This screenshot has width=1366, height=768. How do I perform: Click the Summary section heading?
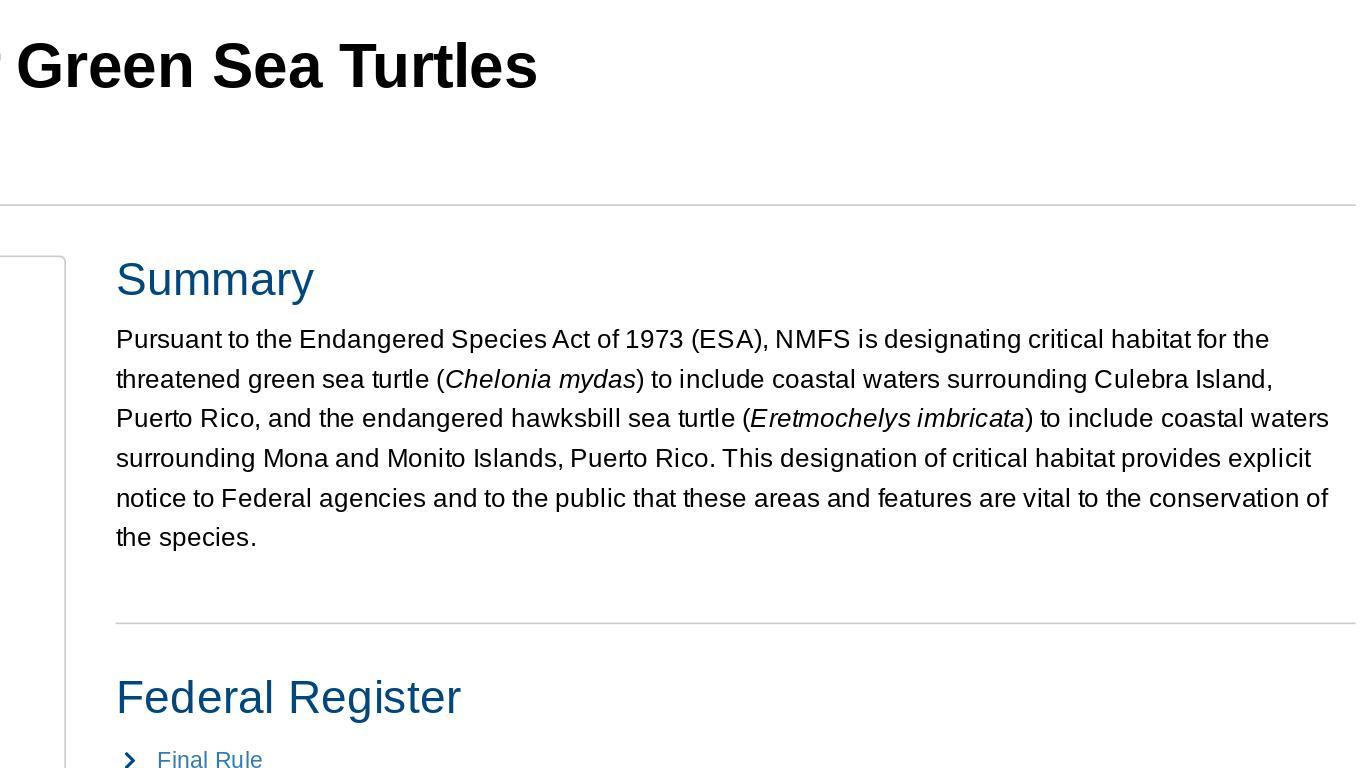(215, 280)
